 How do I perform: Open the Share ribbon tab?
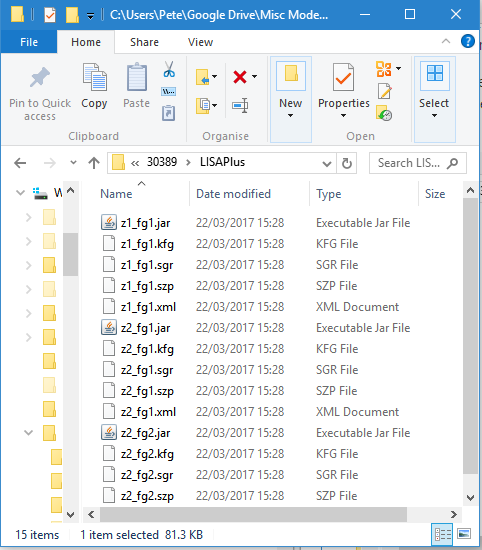[x=144, y=42]
